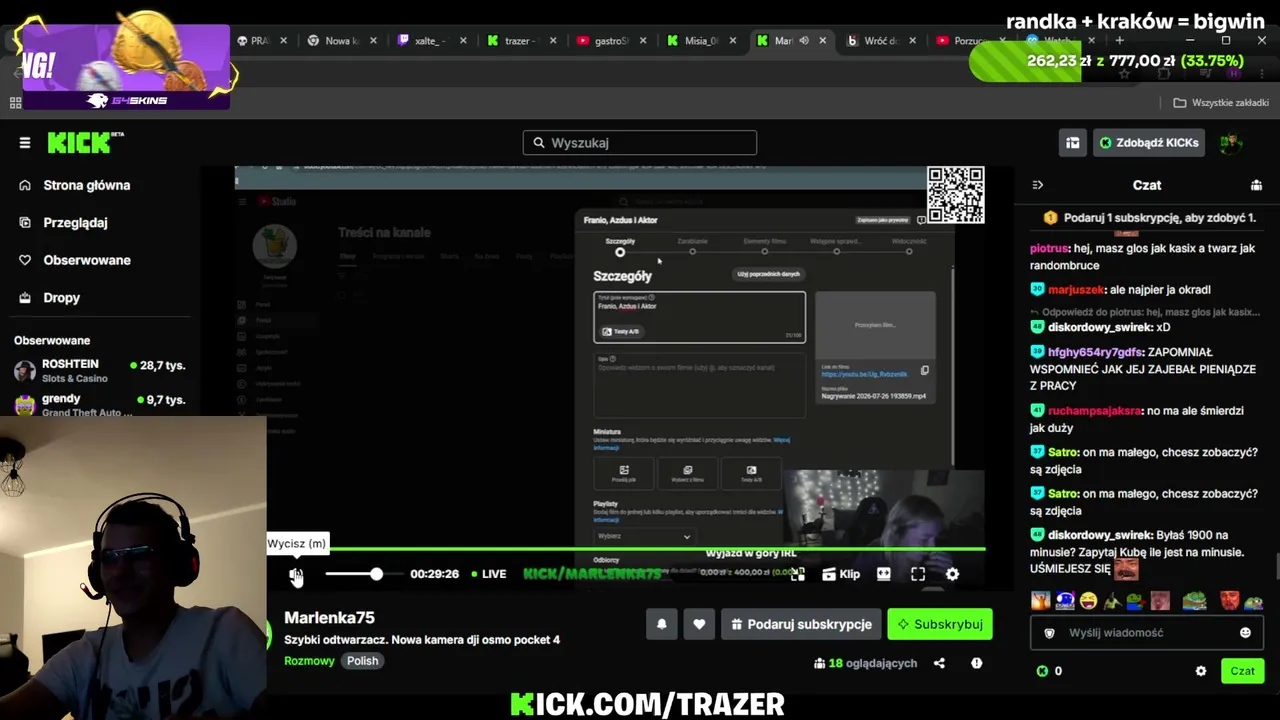Switch to the trazer browser tab
The image size is (1280, 720).
[x=521, y=41]
